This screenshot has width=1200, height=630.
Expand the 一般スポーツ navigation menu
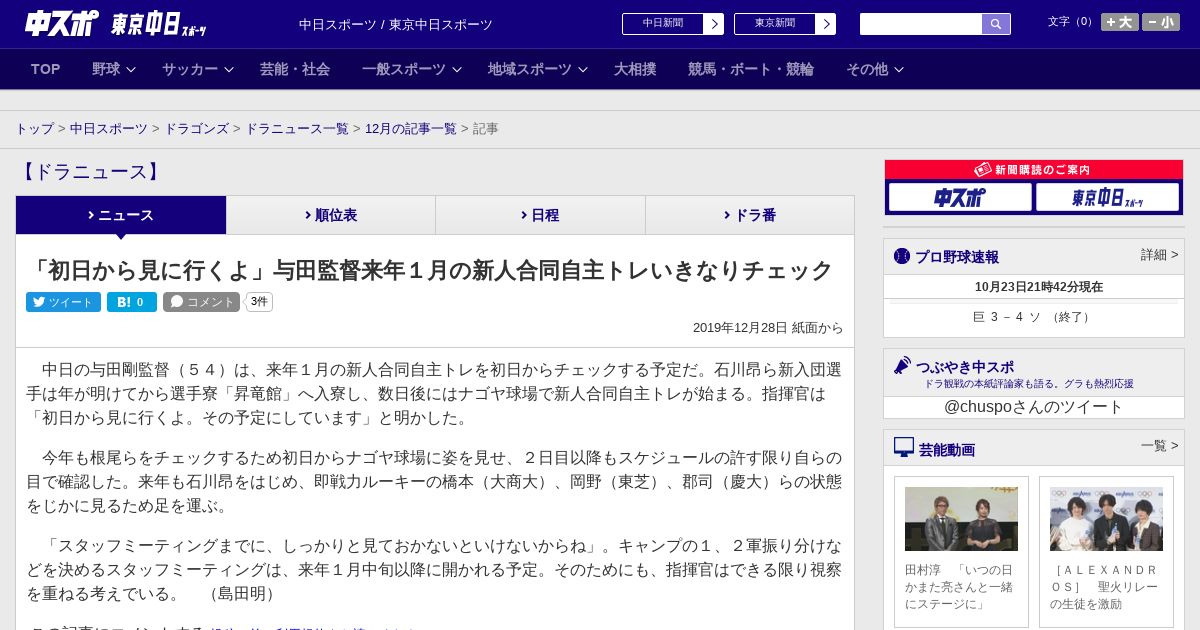coord(411,69)
